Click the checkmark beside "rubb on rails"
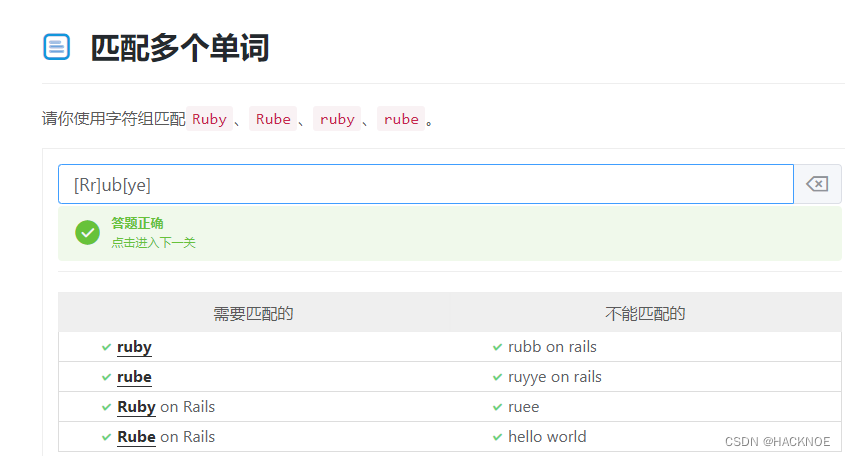This screenshot has width=845, height=456. pyautogui.click(x=497, y=347)
